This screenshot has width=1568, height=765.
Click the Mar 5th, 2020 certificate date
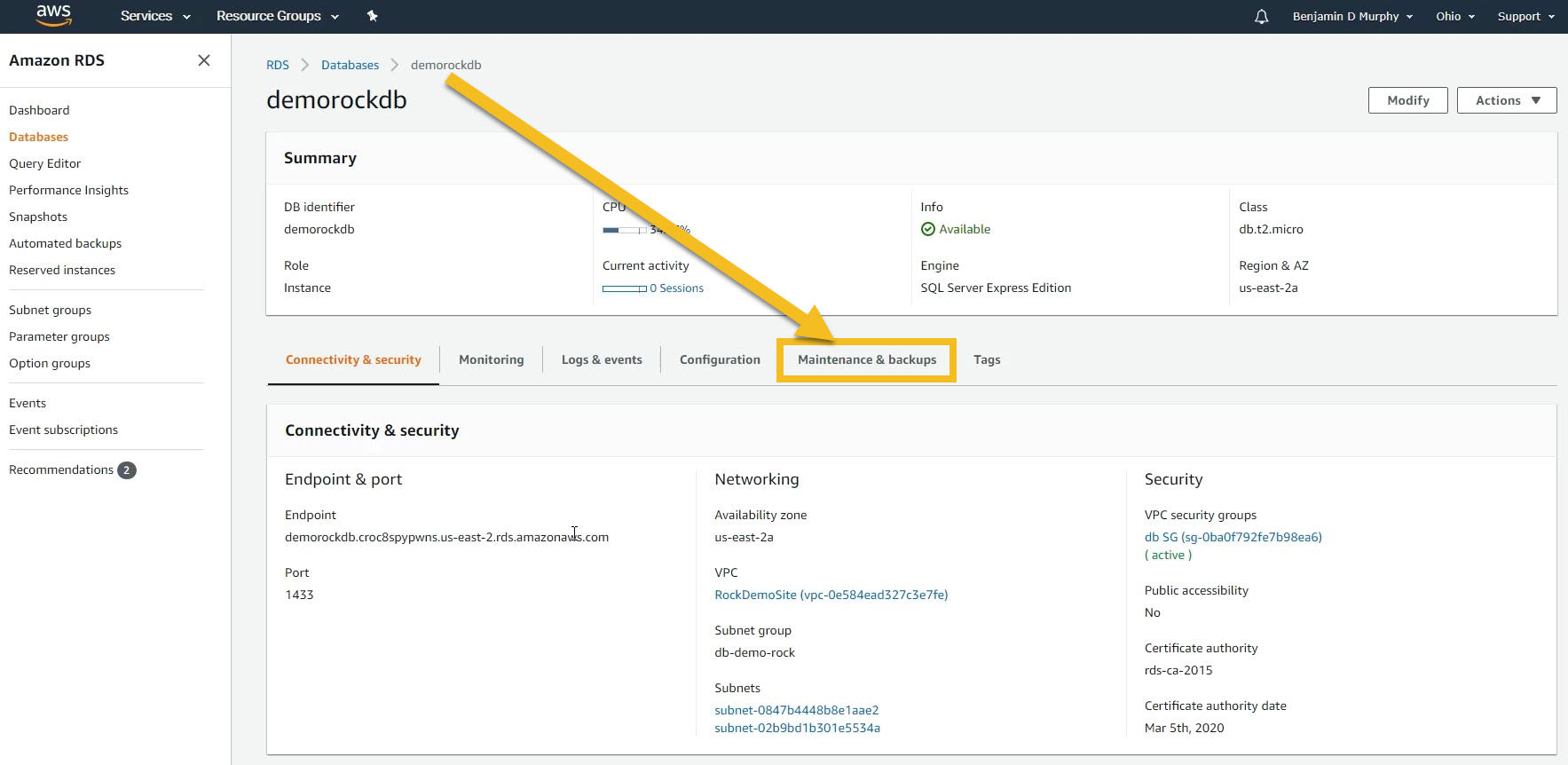[x=1184, y=728]
